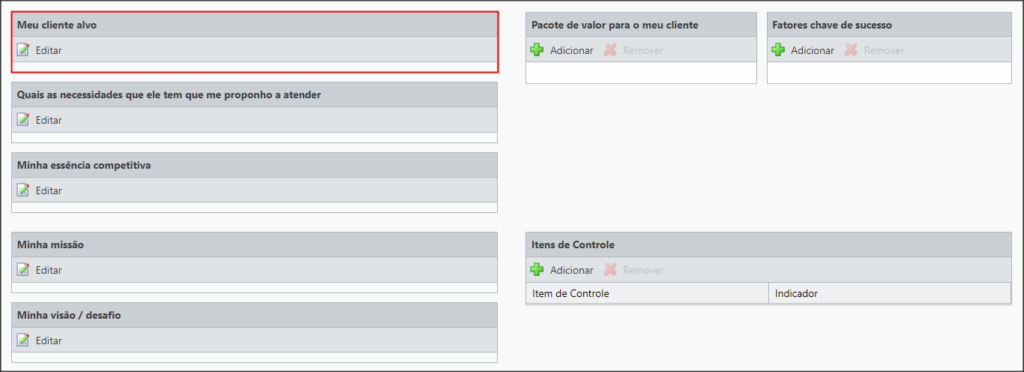The height and width of the screenshot is (372, 1024).
Task: Click the Minha visão / desafio title
Action: (69, 315)
